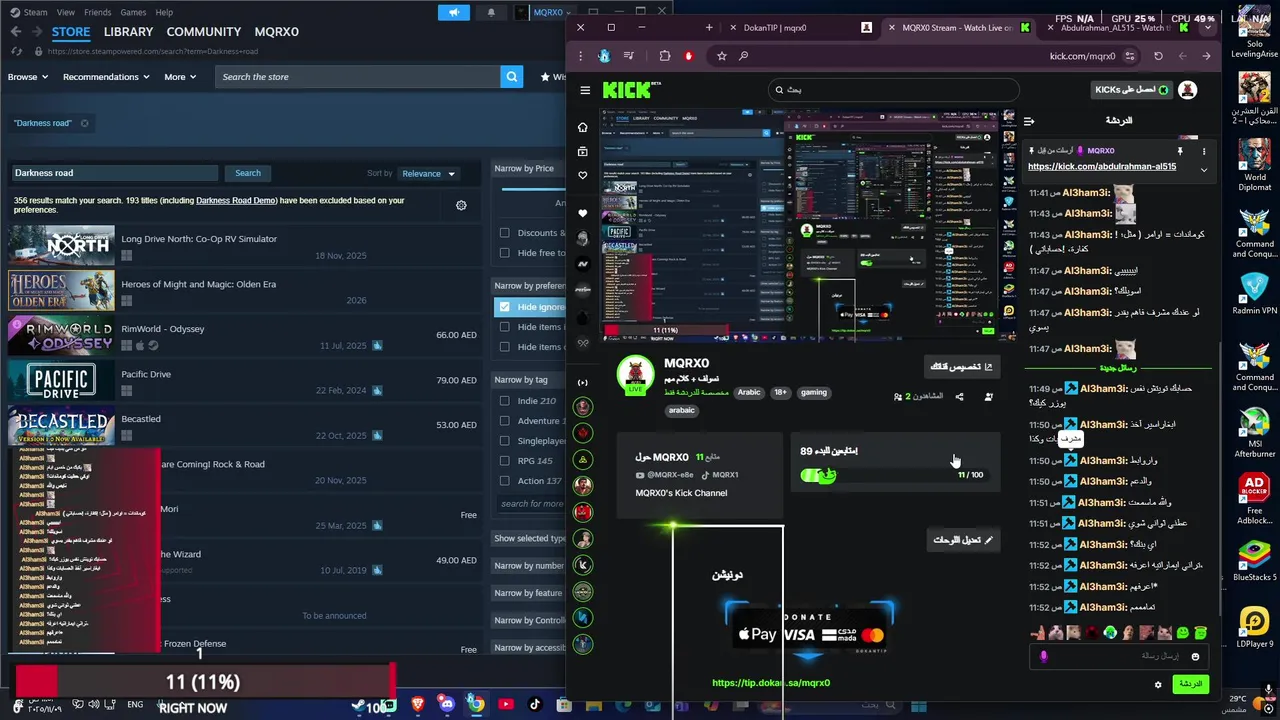Image resolution: width=1280 pixels, height=720 pixels.
Task: Open the Kick profile avatar menu
Action: 1188,90
